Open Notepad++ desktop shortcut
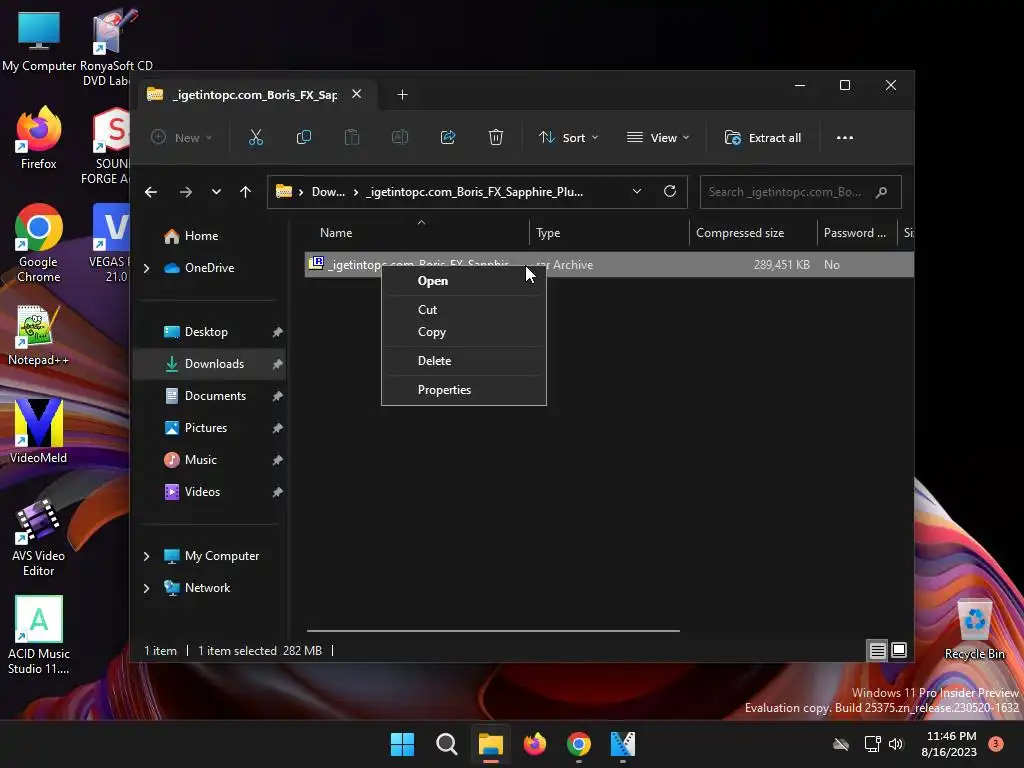Screen dimensions: 1024x768 (39, 335)
